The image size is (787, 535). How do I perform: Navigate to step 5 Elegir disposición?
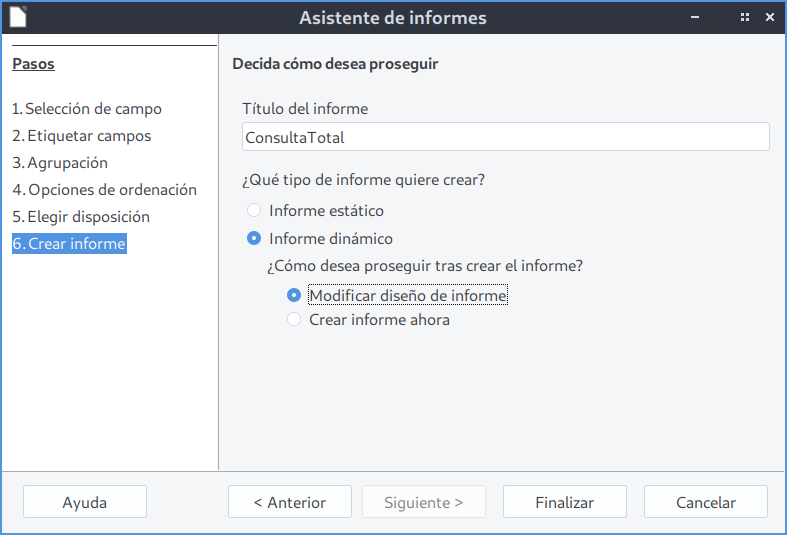pos(81,217)
